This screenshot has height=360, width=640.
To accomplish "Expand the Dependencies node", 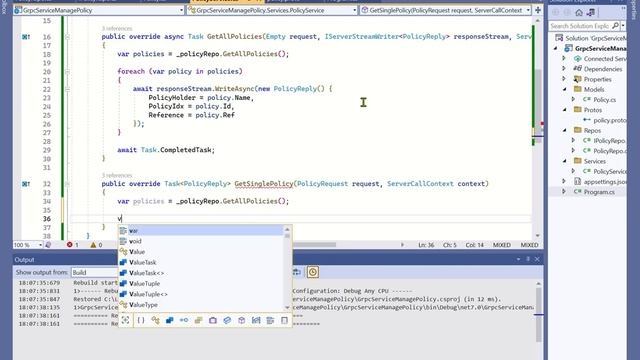I will [564, 69].
